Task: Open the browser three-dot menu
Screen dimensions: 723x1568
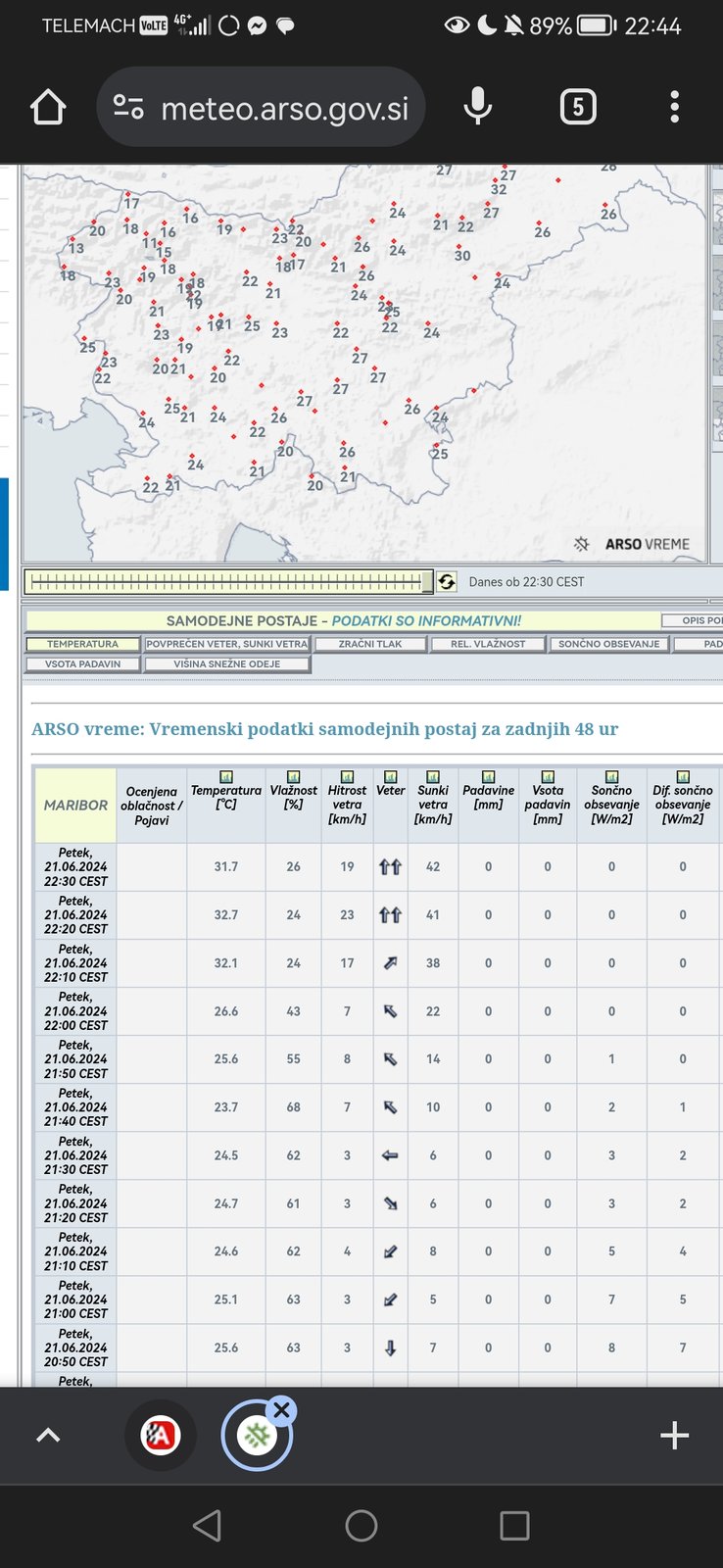Action: (x=674, y=107)
